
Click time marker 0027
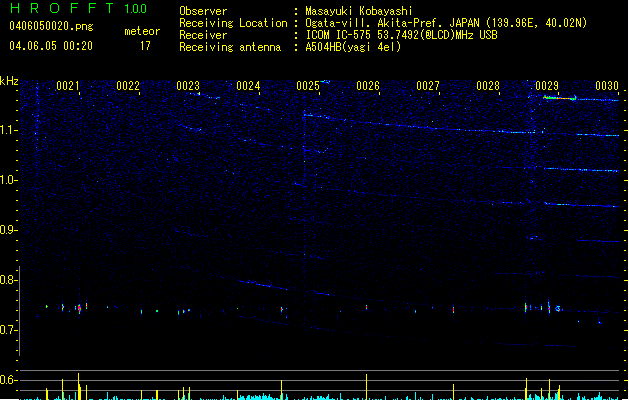pyautogui.click(x=428, y=86)
